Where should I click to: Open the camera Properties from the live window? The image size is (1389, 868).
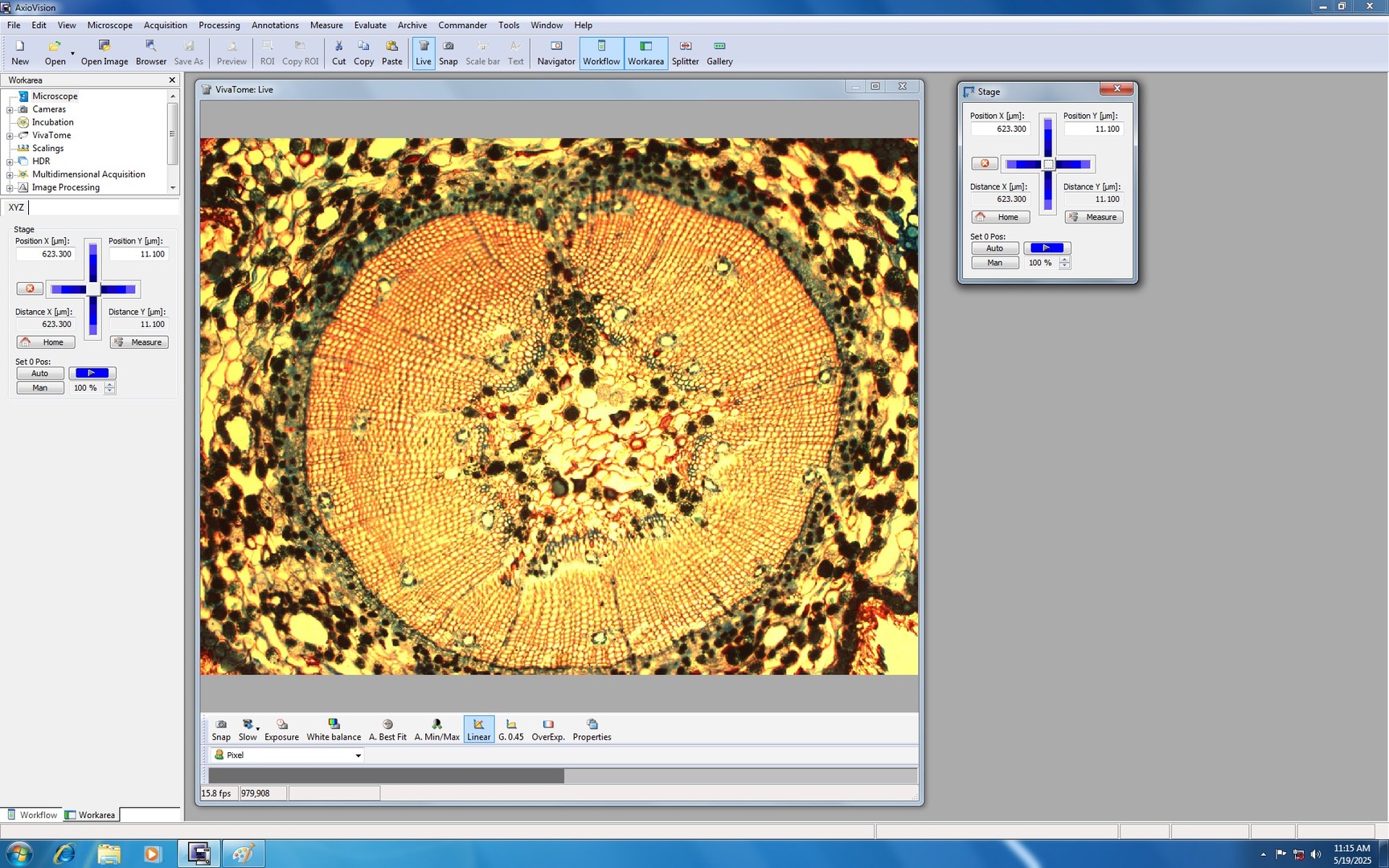pyautogui.click(x=592, y=729)
